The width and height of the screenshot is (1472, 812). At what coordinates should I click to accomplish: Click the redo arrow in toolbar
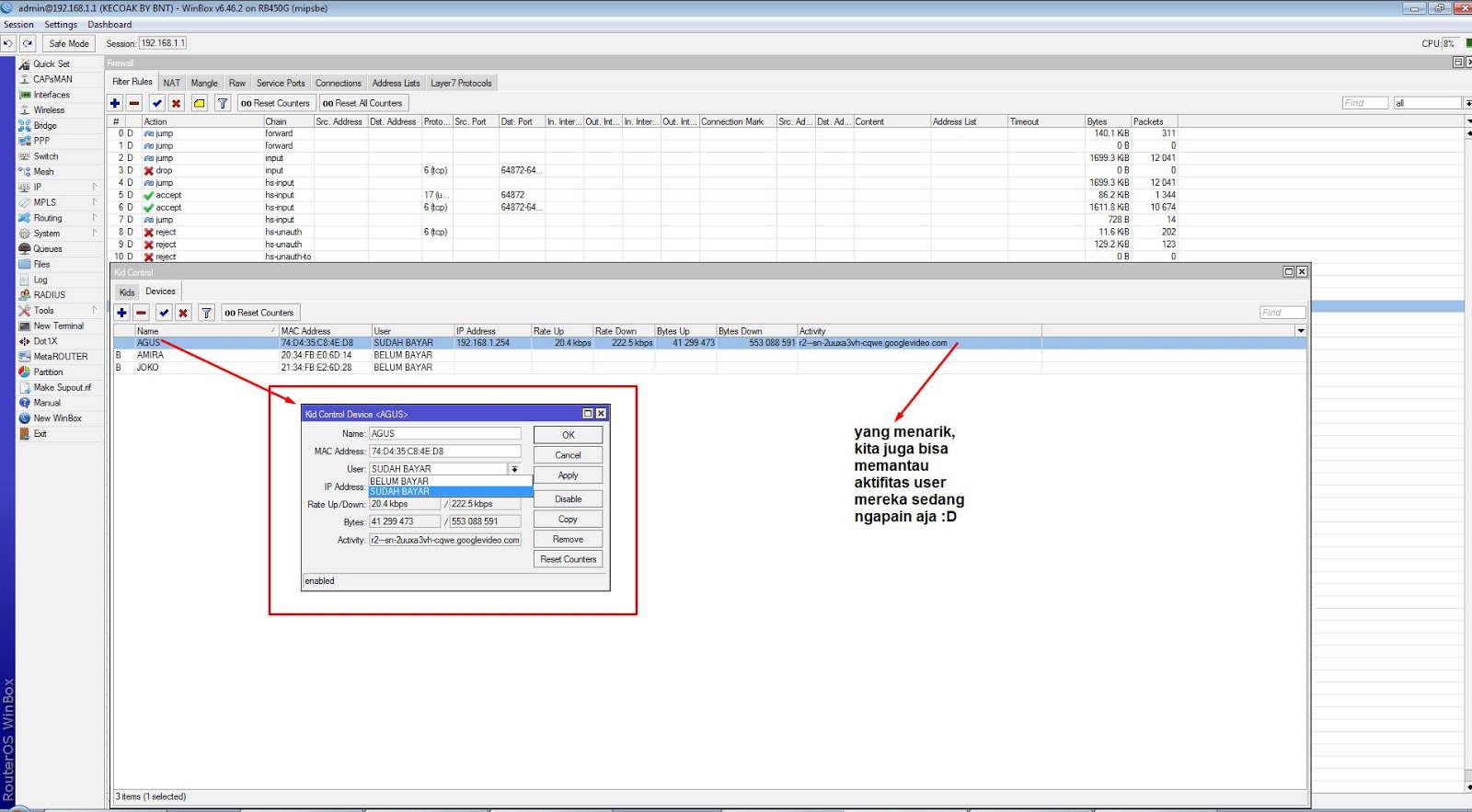point(28,43)
